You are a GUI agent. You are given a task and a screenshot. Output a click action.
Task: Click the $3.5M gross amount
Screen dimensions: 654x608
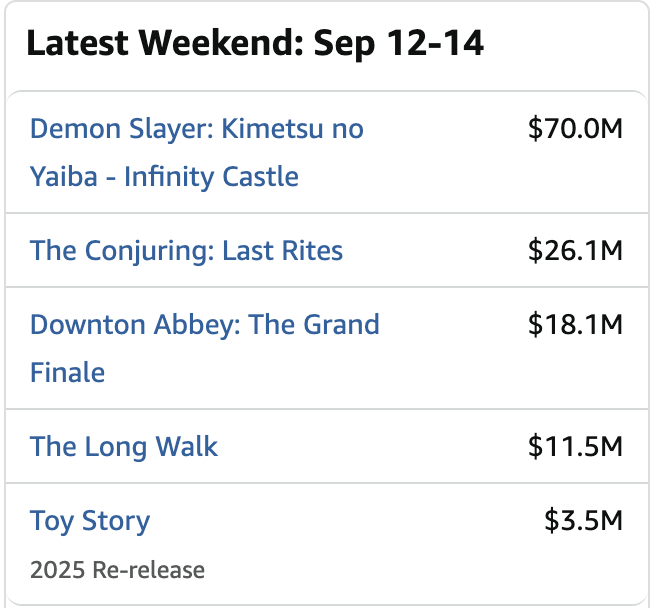(583, 521)
